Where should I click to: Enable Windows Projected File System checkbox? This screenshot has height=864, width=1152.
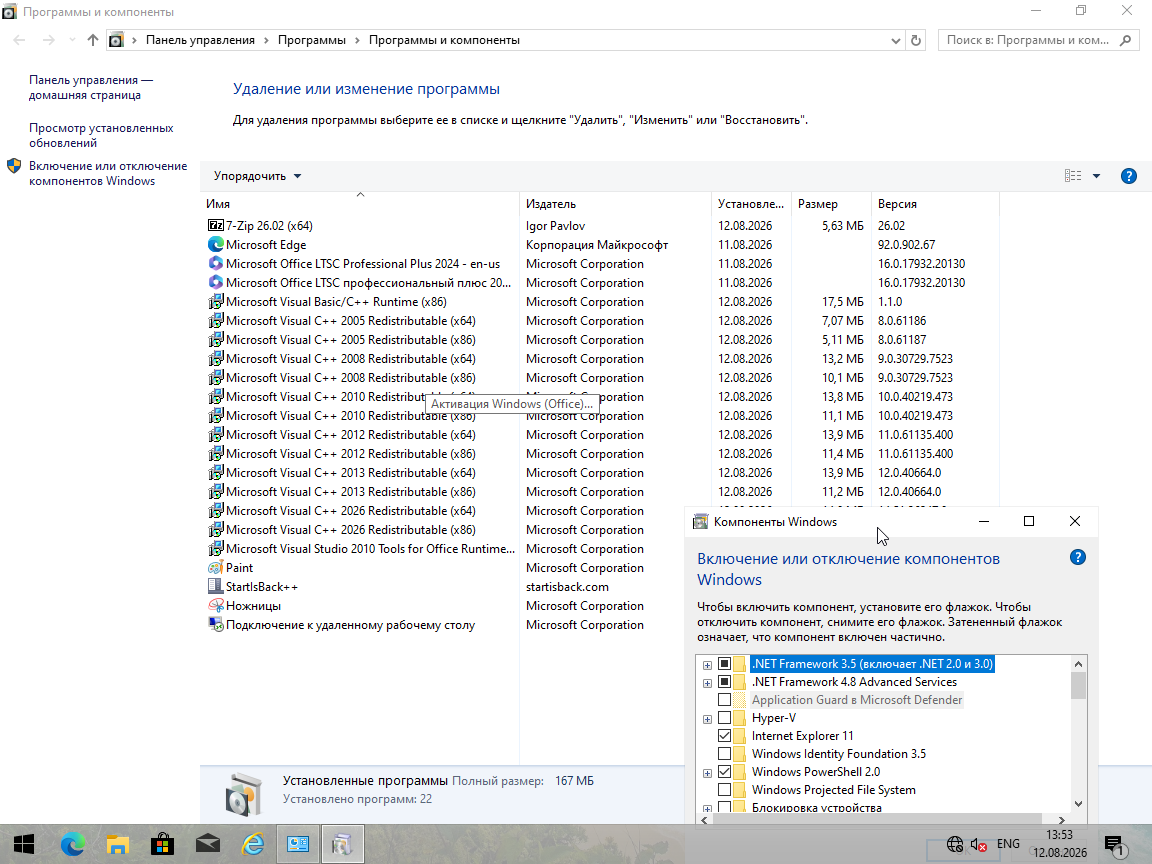point(724,790)
